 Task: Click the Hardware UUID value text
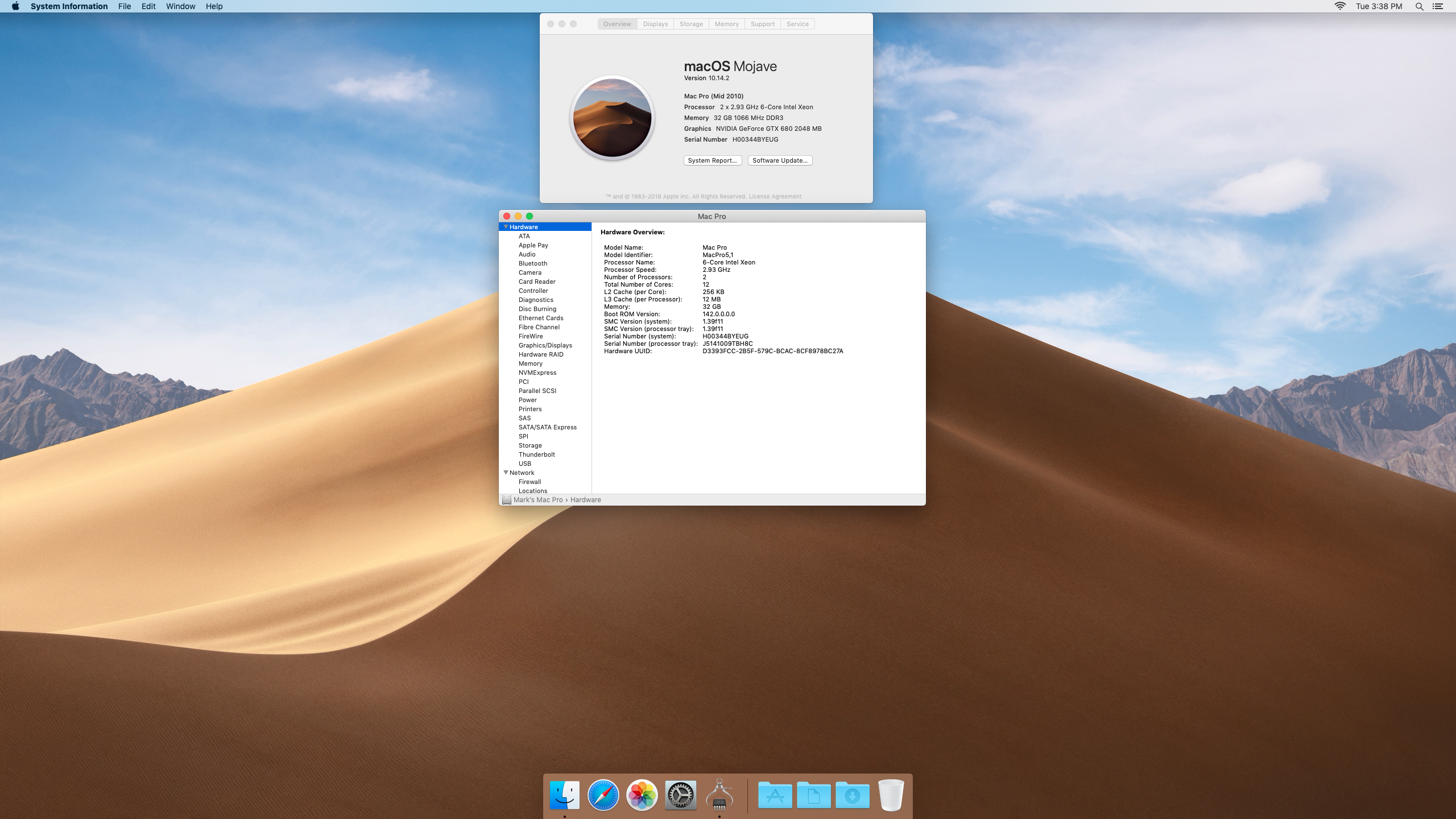coord(773,351)
